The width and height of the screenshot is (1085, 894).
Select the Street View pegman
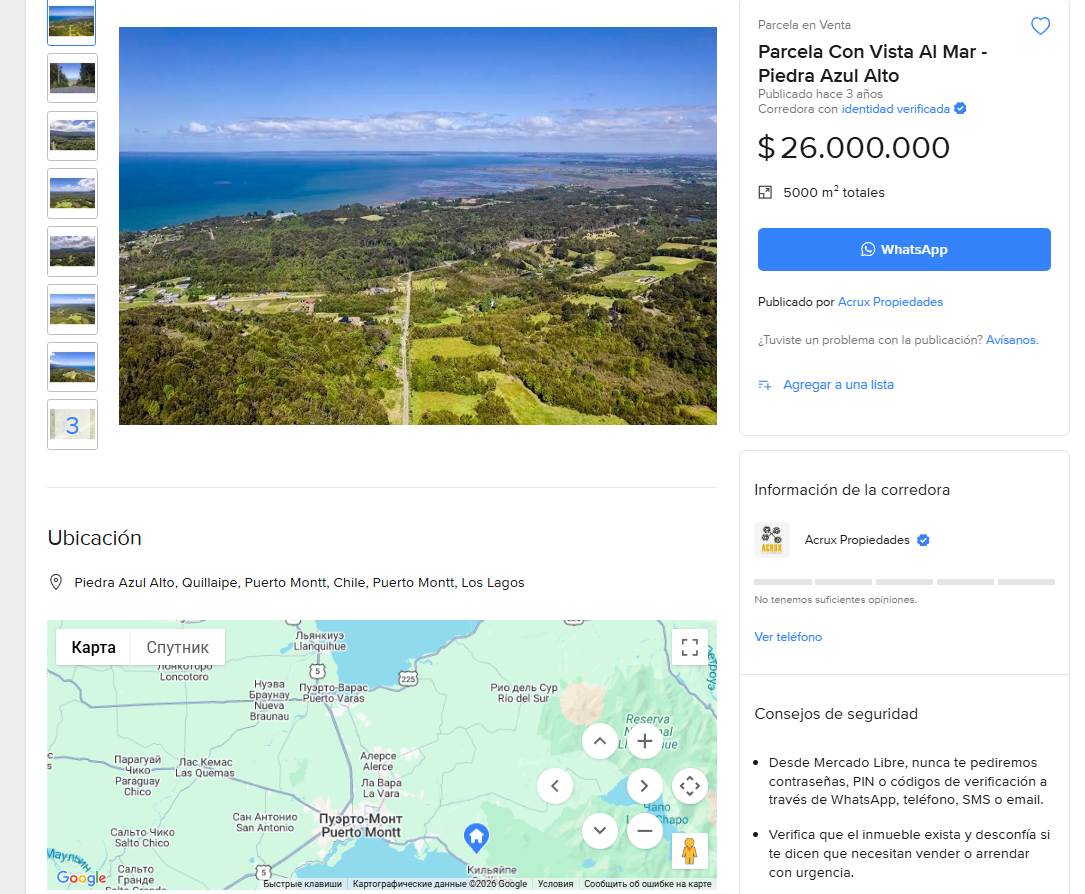point(690,850)
